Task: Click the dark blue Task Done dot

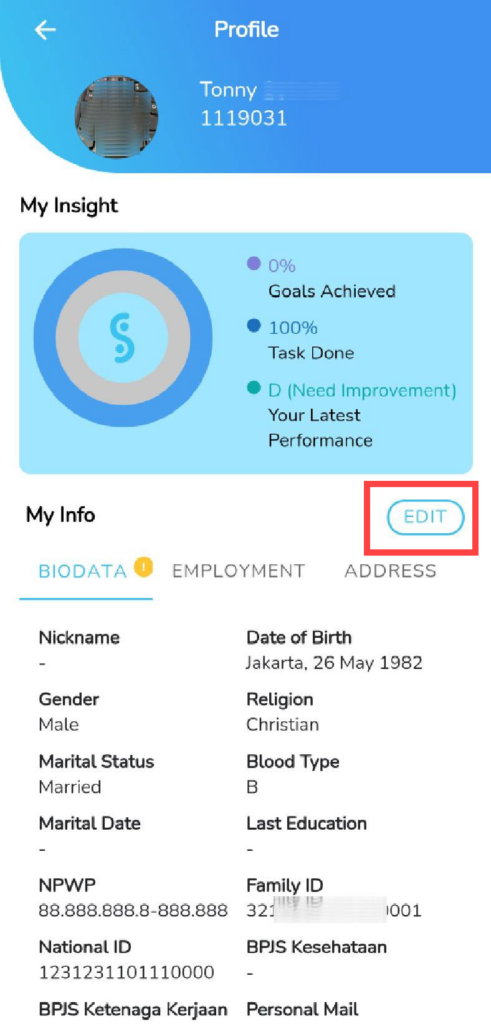Action: (253, 326)
